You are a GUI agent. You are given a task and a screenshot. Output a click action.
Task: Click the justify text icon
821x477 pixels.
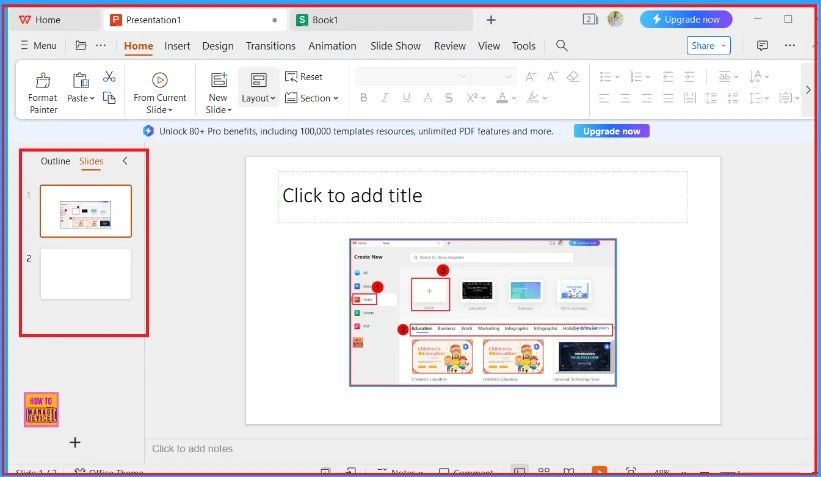(x=668, y=97)
